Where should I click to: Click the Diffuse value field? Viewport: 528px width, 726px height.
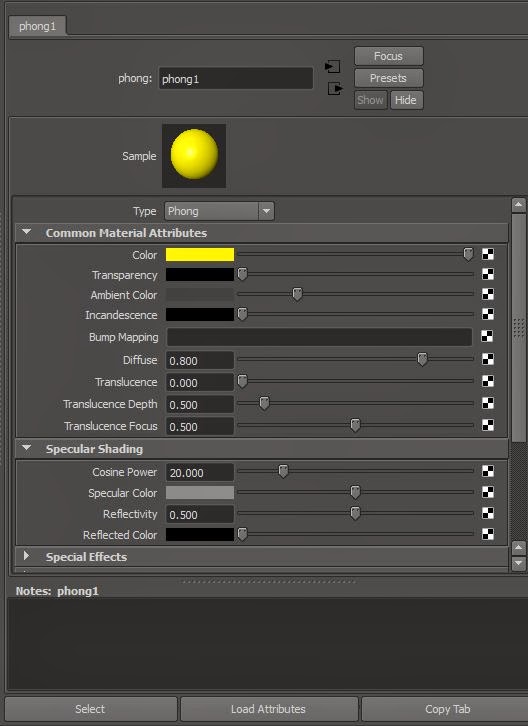click(x=200, y=361)
